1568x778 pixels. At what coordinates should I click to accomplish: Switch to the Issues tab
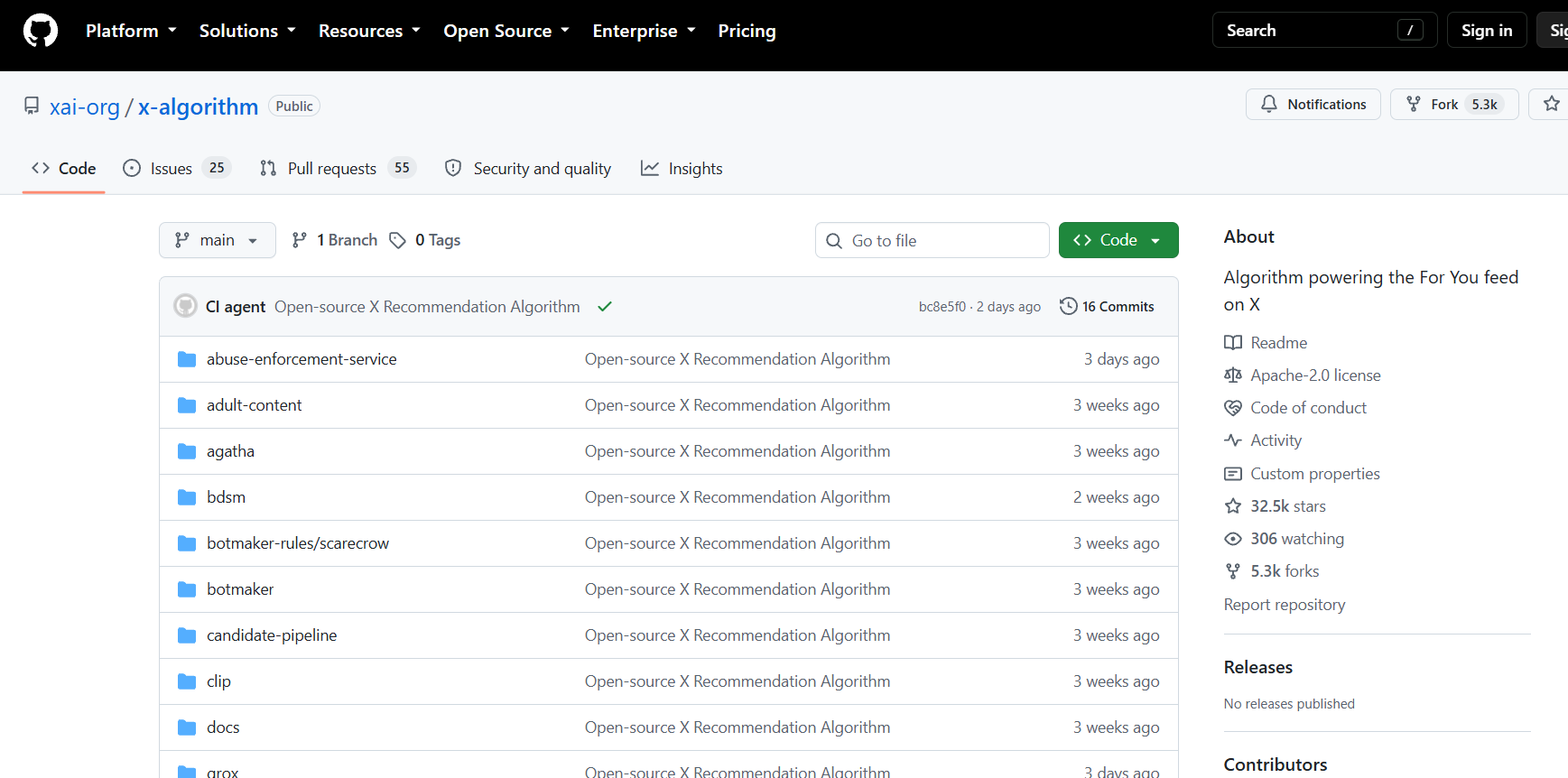(177, 169)
